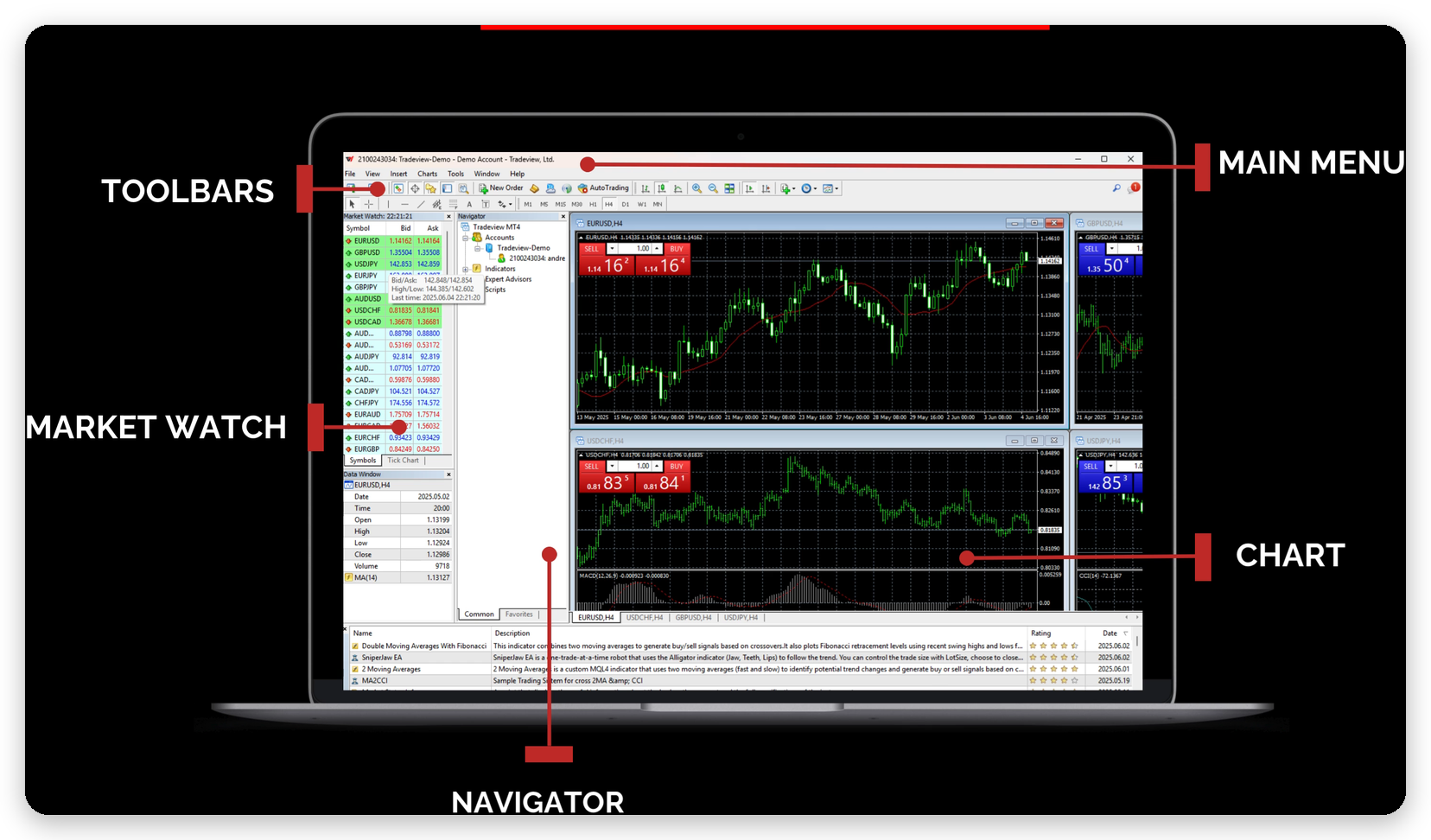The width and height of the screenshot is (1431, 840).
Task: Click the Tile Windows icon in toolbar
Action: pyautogui.click(x=729, y=188)
